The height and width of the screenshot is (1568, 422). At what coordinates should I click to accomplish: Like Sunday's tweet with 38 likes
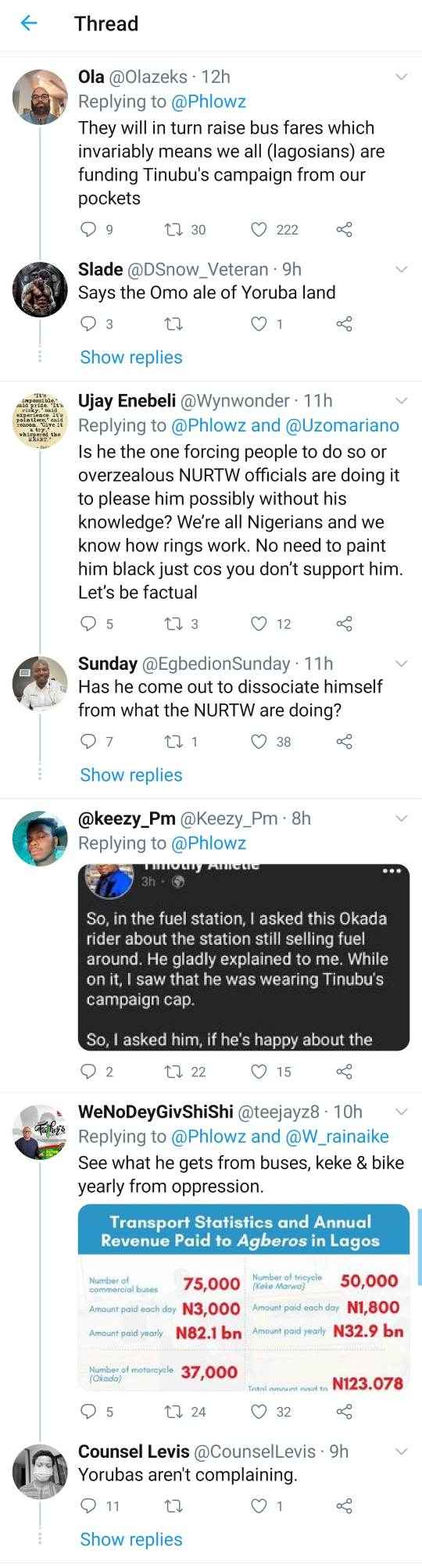259,742
